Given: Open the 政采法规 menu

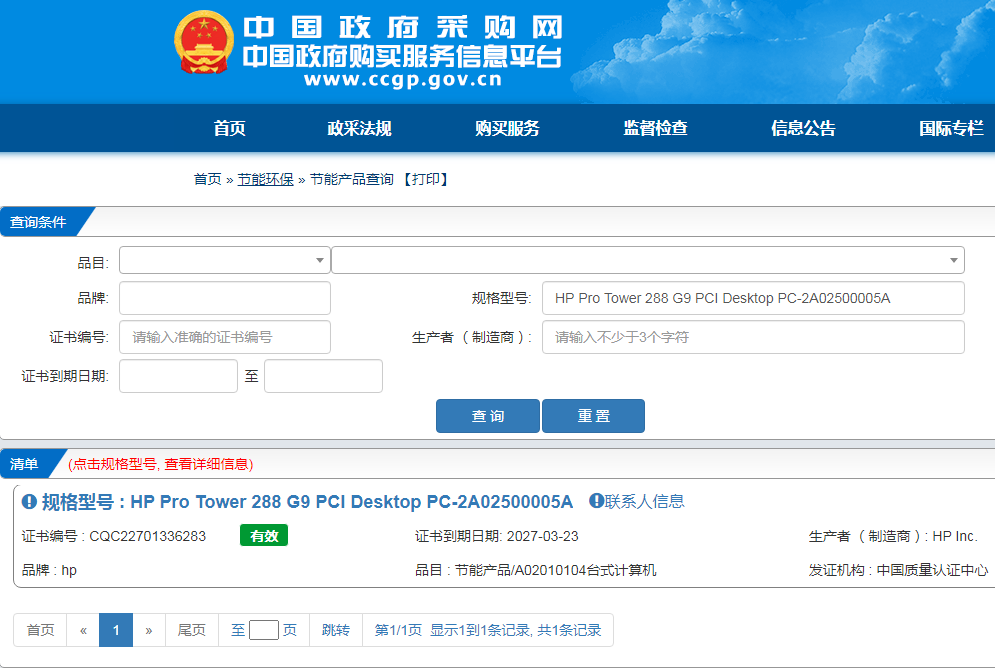Looking at the screenshot, I should (359, 128).
